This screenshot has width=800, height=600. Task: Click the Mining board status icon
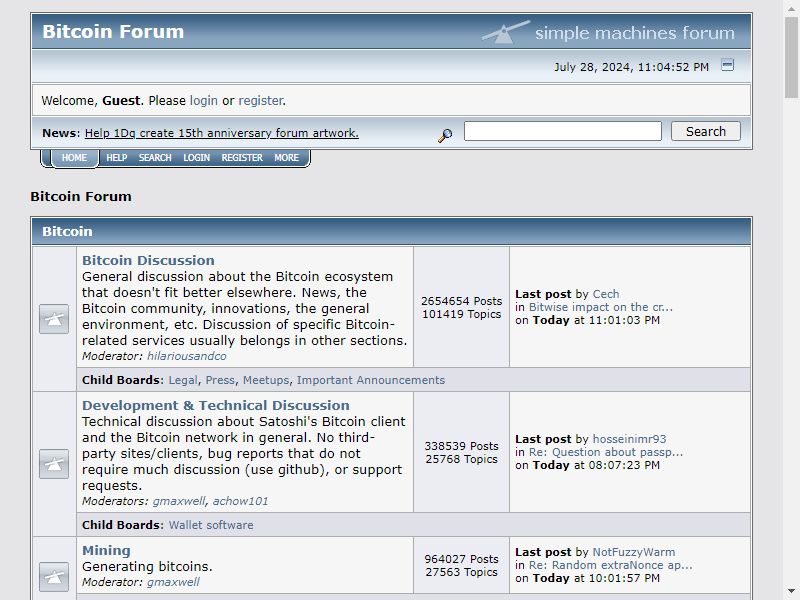[54, 577]
